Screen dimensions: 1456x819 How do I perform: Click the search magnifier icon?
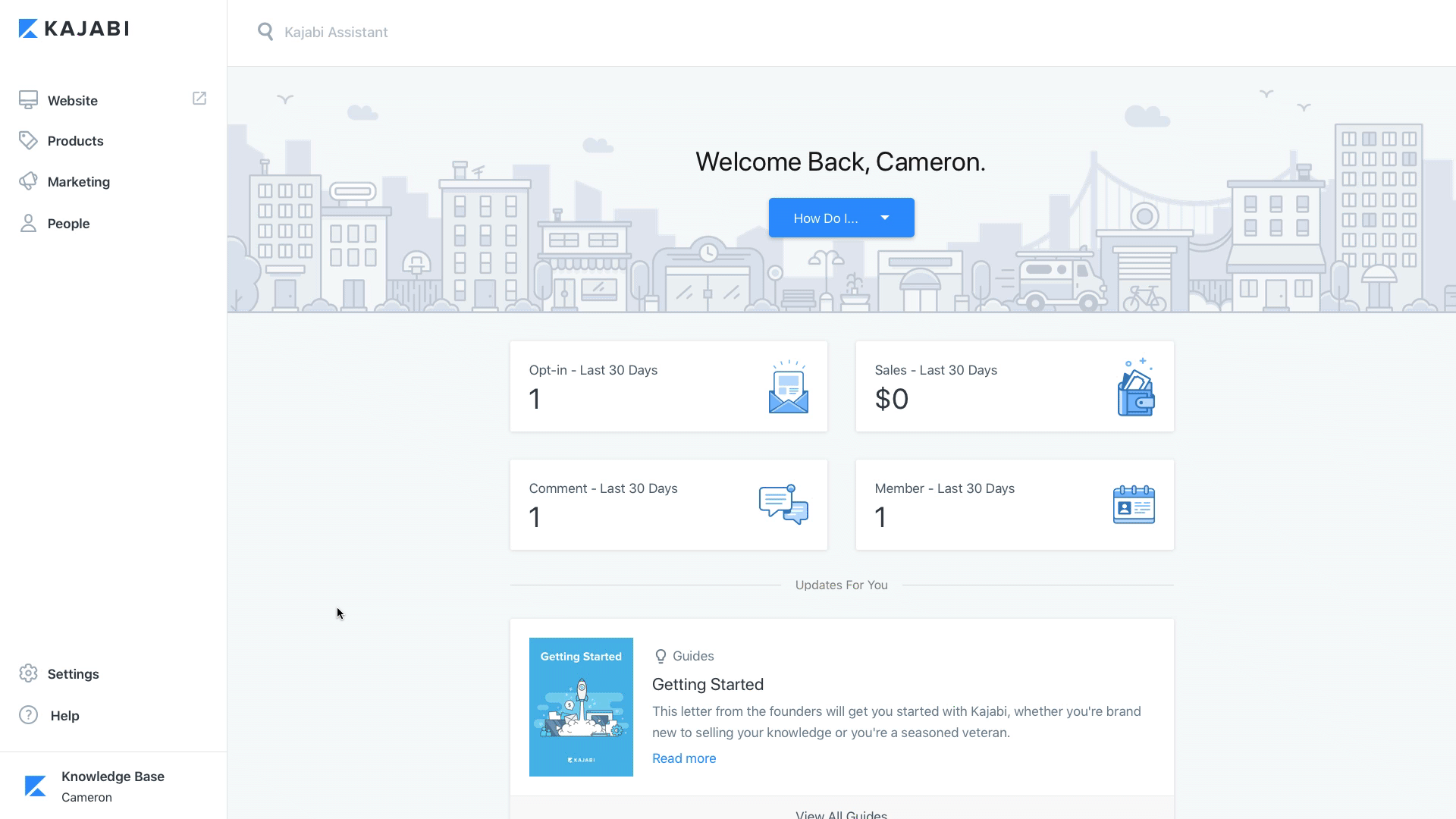coord(265,32)
